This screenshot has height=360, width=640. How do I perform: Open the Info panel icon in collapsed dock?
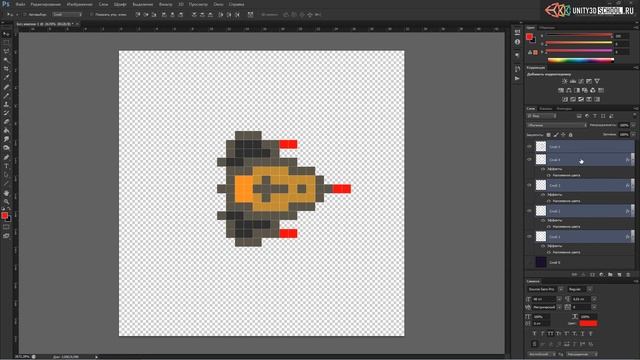pos(517,42)
